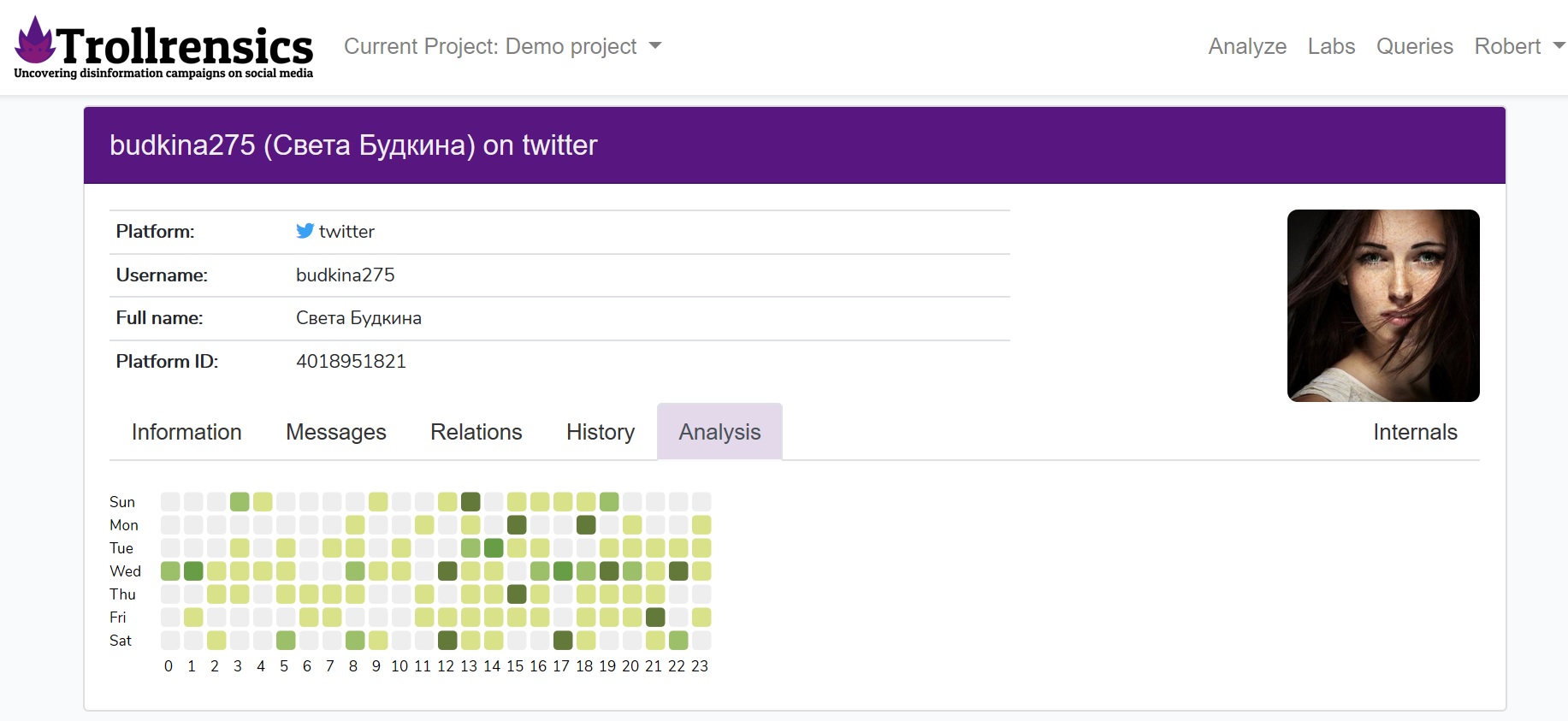Expand the Robert user menu

point(1518,46)
